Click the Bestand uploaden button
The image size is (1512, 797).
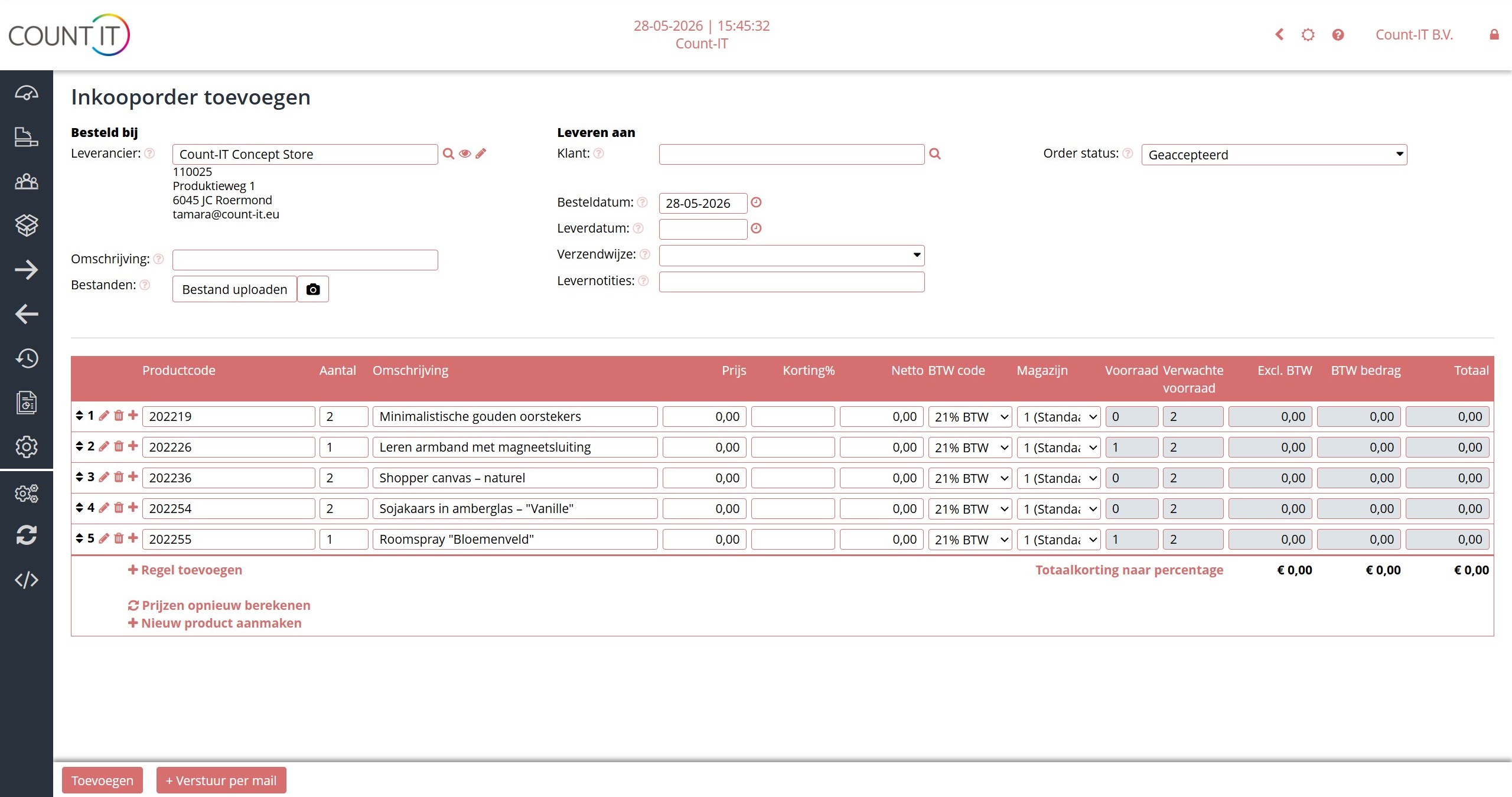[234, 289]
